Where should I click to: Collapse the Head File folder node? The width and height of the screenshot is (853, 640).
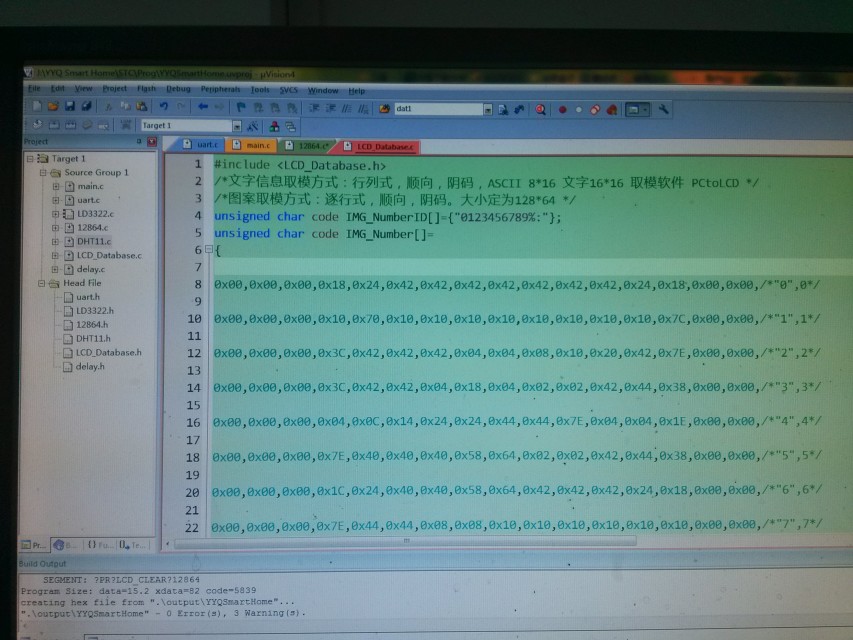click(x=43, y=283)
